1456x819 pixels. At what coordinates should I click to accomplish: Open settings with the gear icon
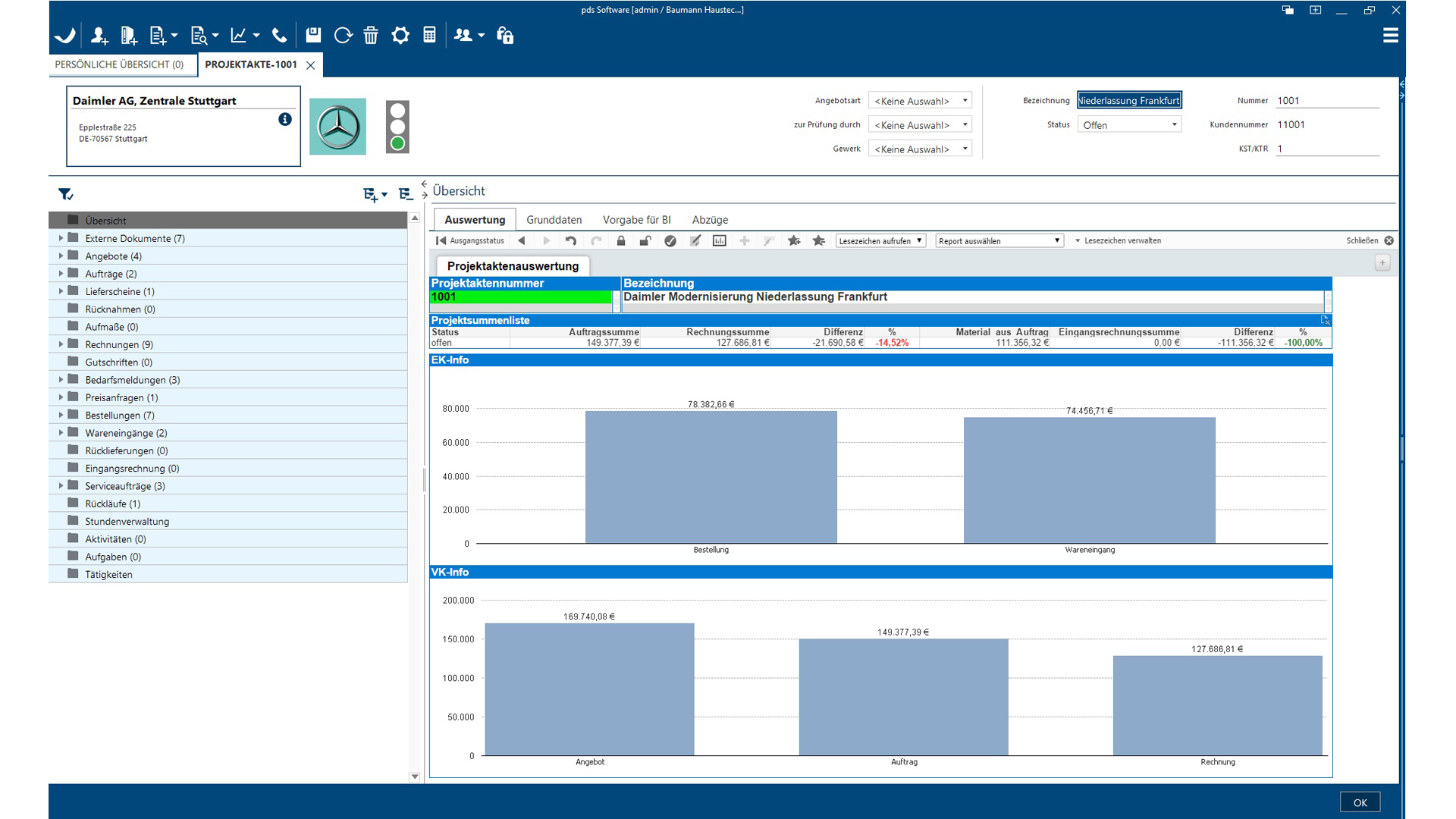[400, 35]
